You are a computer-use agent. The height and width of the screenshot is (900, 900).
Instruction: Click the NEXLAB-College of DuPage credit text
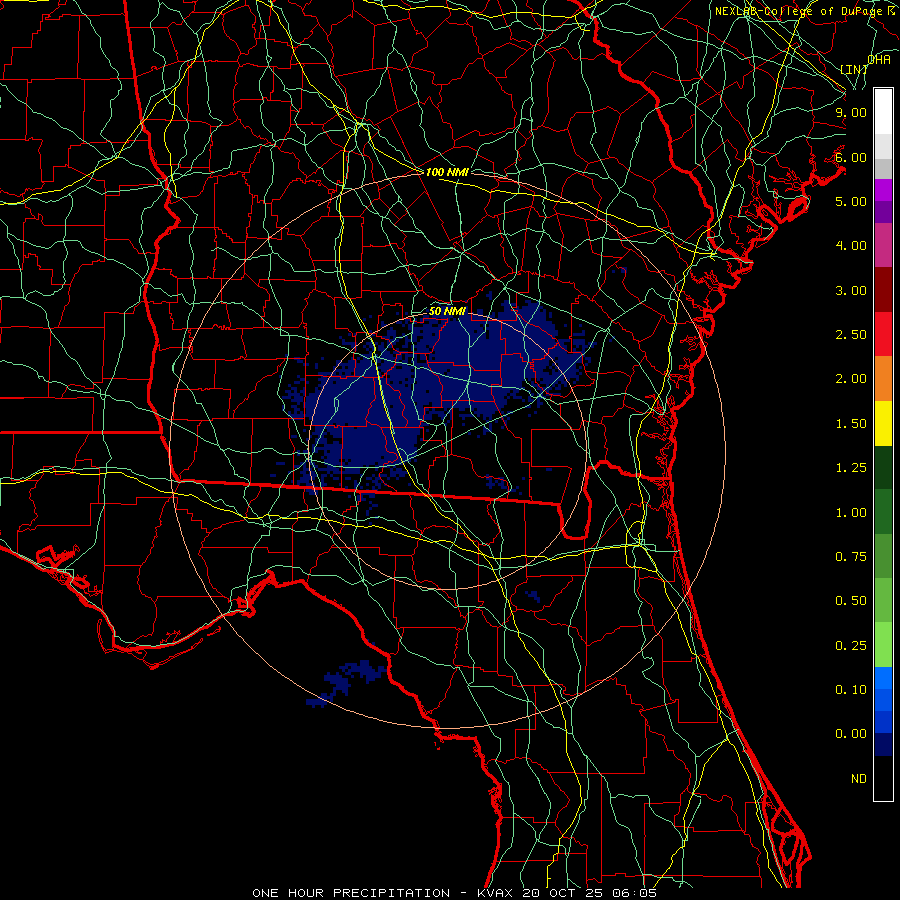coord(807,11)
